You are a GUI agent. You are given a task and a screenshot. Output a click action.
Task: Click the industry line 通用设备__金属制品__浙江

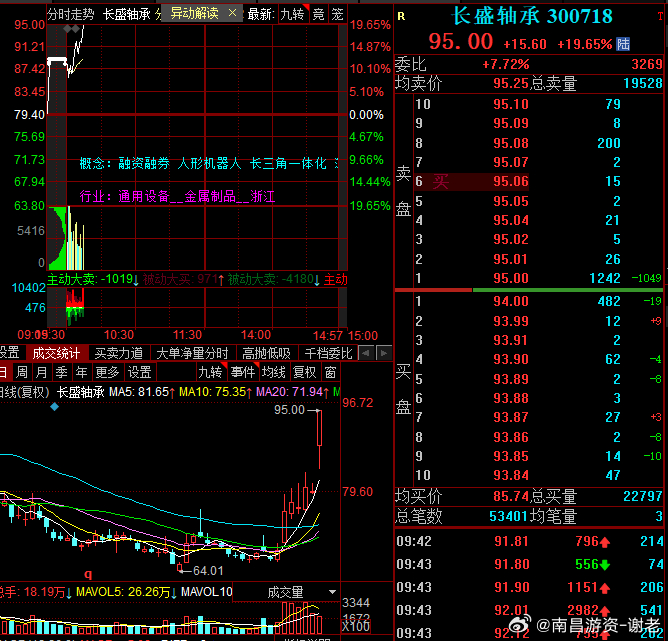tap(177, 196)
